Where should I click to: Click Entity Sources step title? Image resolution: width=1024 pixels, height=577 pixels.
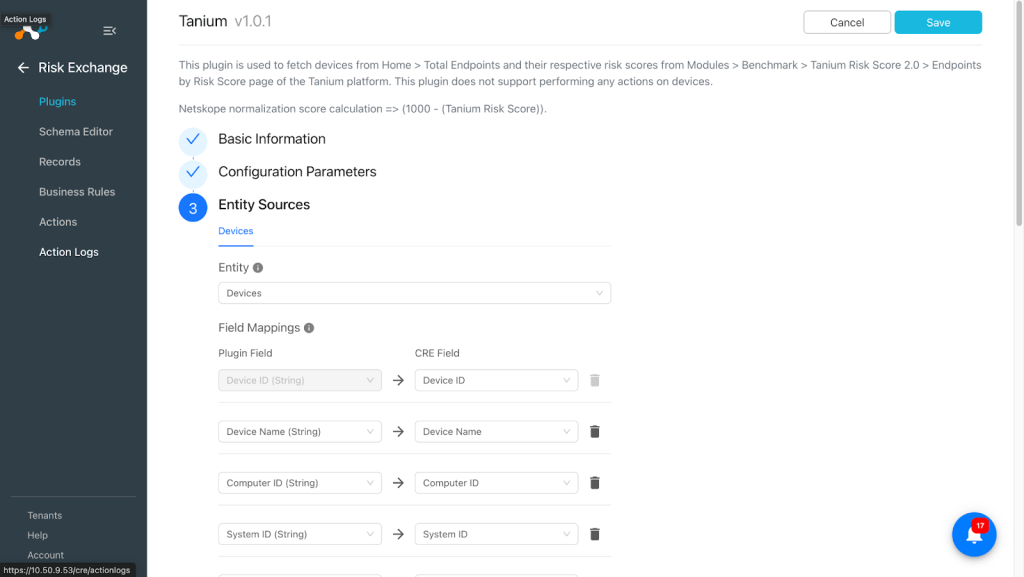(x=264, y=204)
